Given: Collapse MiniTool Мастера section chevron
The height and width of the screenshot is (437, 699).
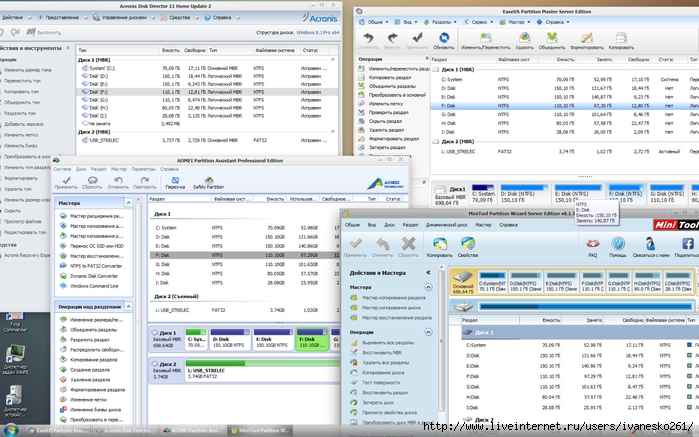Looking at the screenshot, I should point(428,287).
